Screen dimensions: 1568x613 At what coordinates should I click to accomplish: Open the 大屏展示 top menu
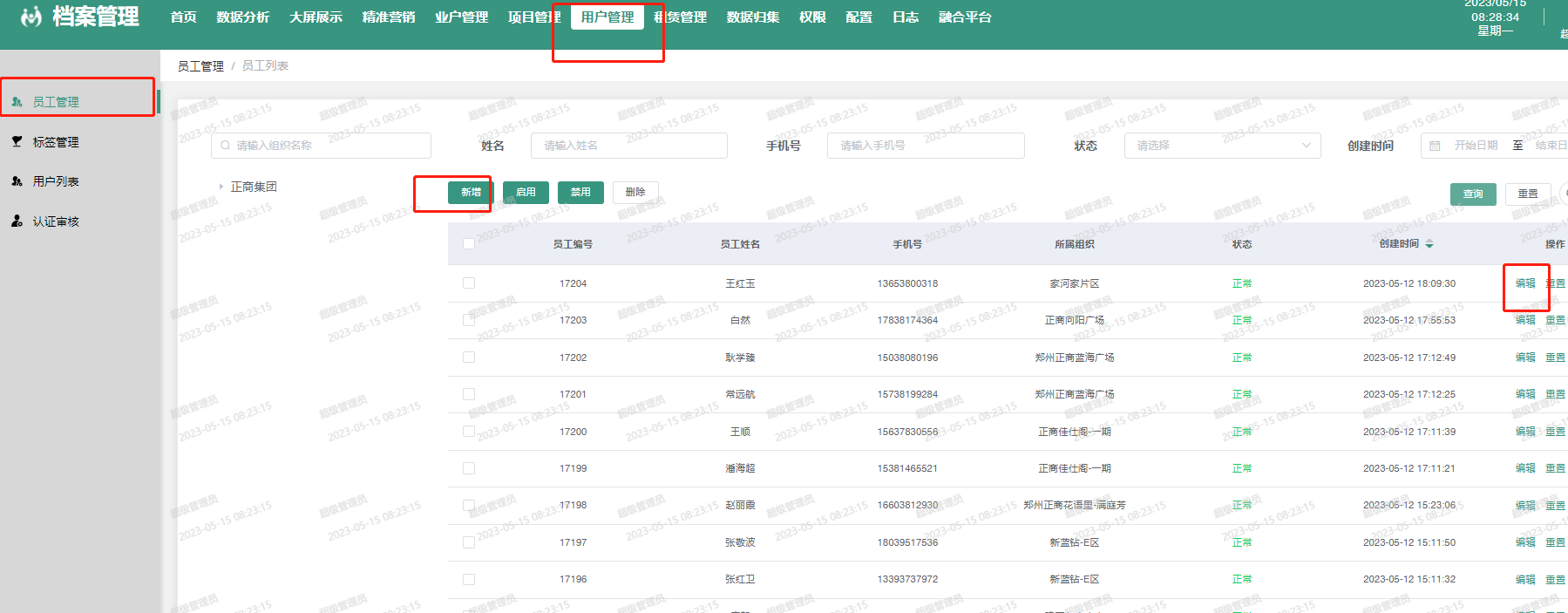coord(316,17)
